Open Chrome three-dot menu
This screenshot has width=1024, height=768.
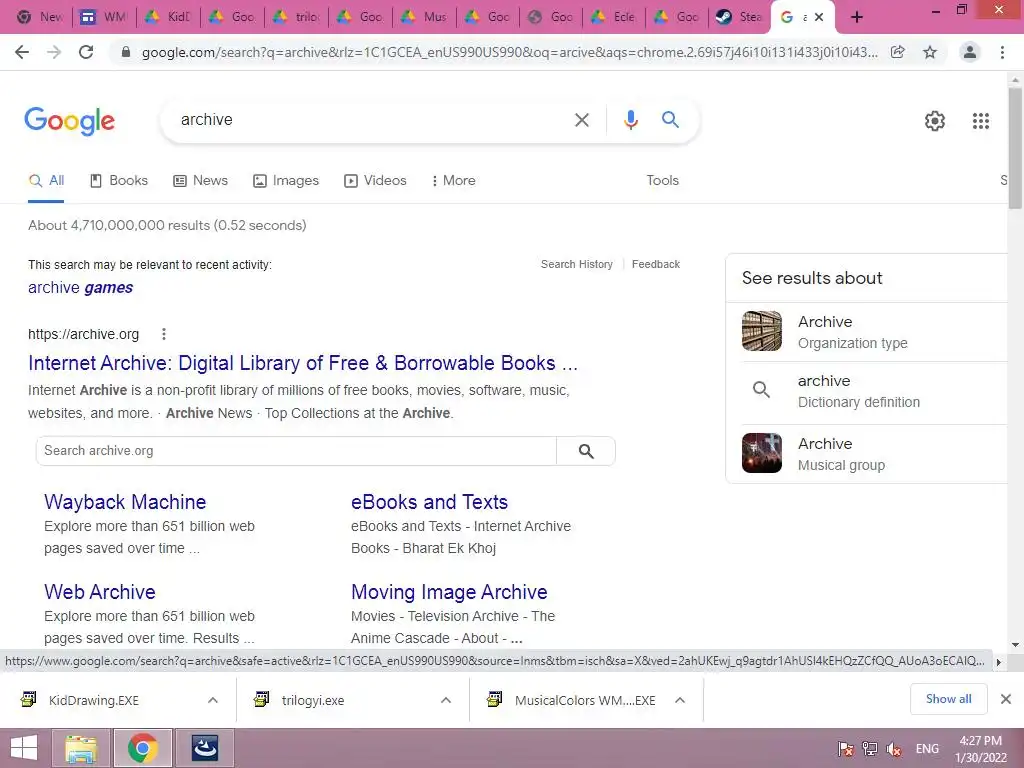tap(1002, 52)
